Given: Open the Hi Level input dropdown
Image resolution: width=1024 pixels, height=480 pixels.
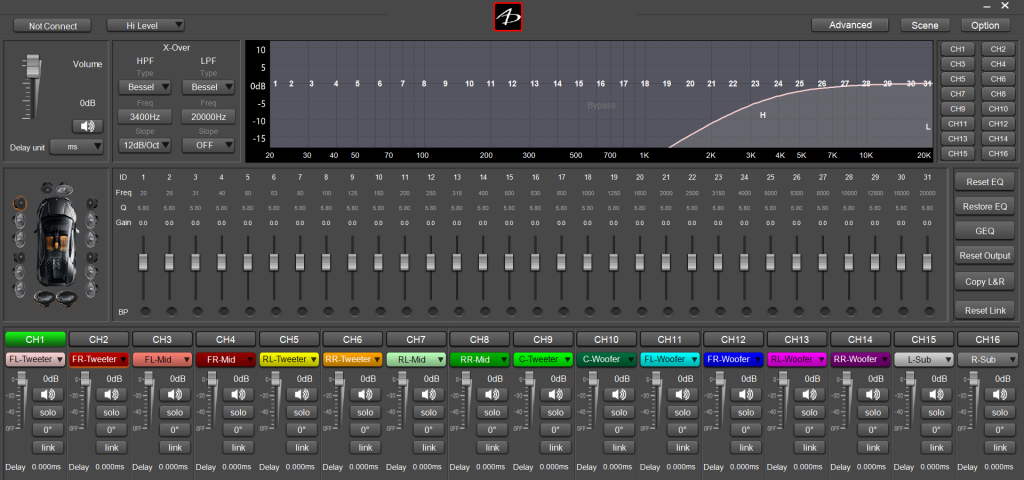Looking at the screenshot, I should tap(145, 25).
